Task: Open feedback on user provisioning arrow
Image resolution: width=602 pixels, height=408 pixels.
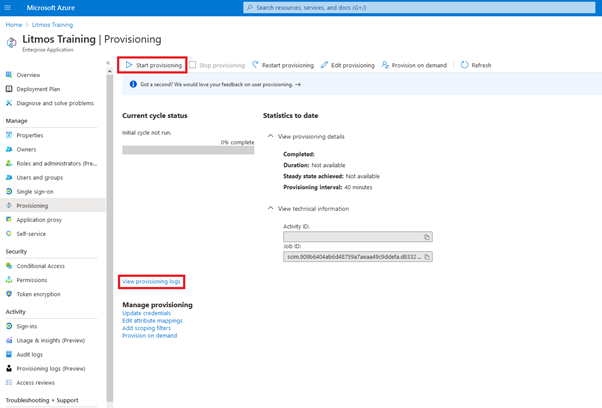Action: coord(298,84)
